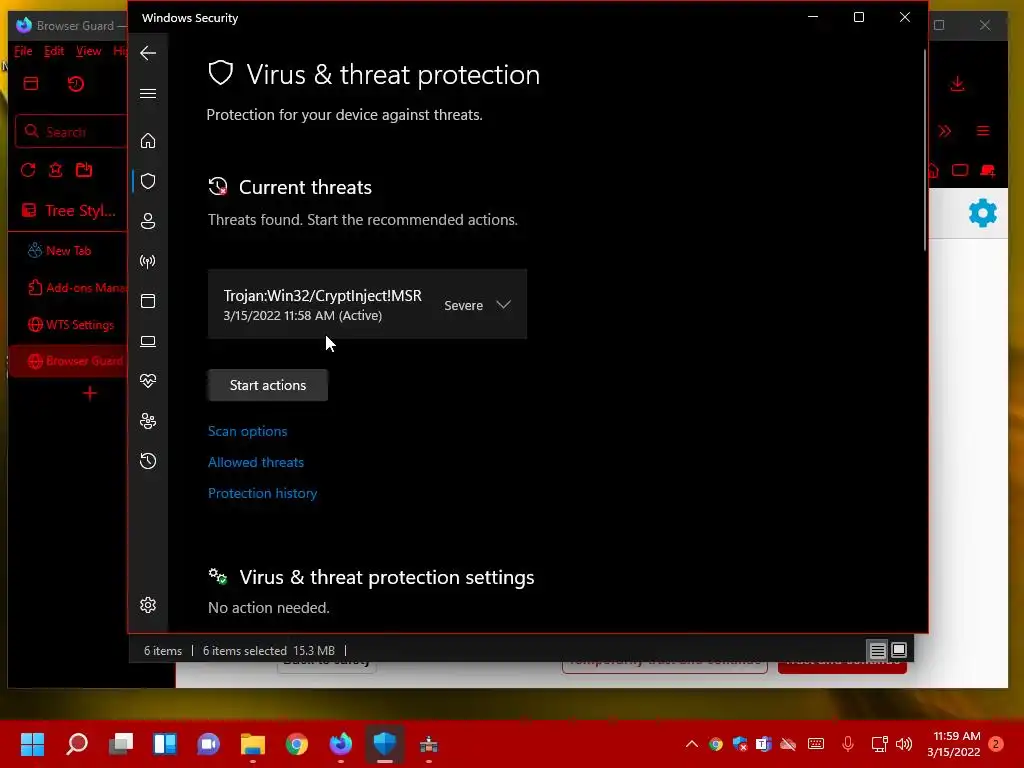The width and height of the screenshot is (1024, 768).
Task: Click the Windows Security vertical scrollbar
Action: (x=925, y=150)
